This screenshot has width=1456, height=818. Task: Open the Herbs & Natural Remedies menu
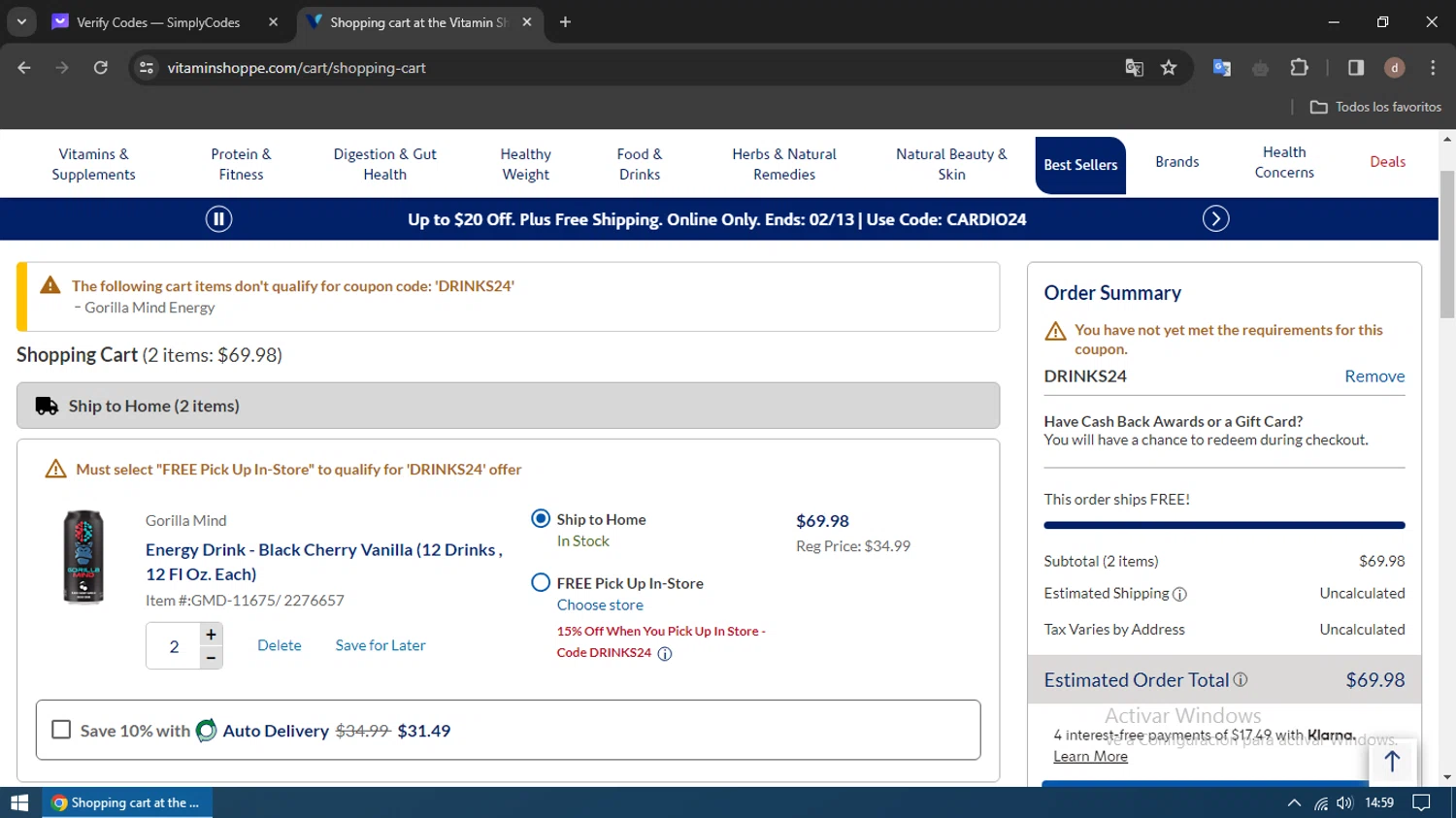click(784, 164)
